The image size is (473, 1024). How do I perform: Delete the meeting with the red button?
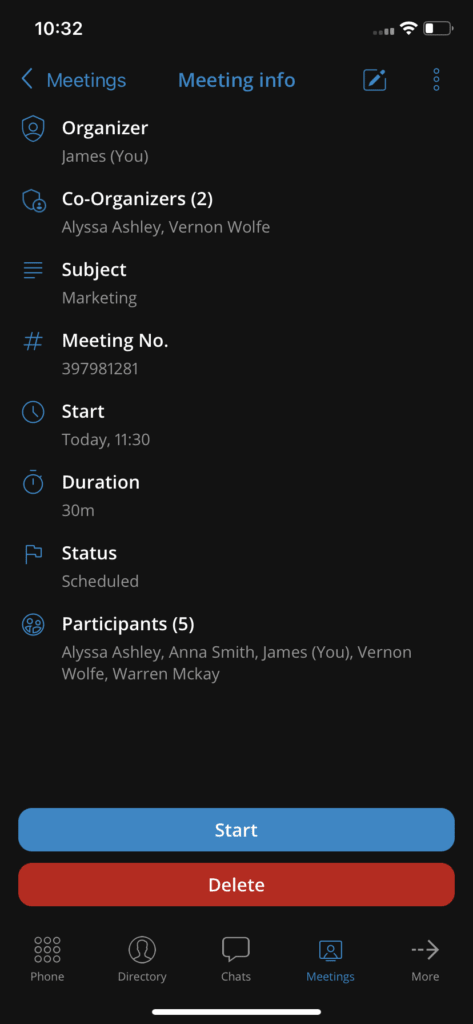coord(236,884)
